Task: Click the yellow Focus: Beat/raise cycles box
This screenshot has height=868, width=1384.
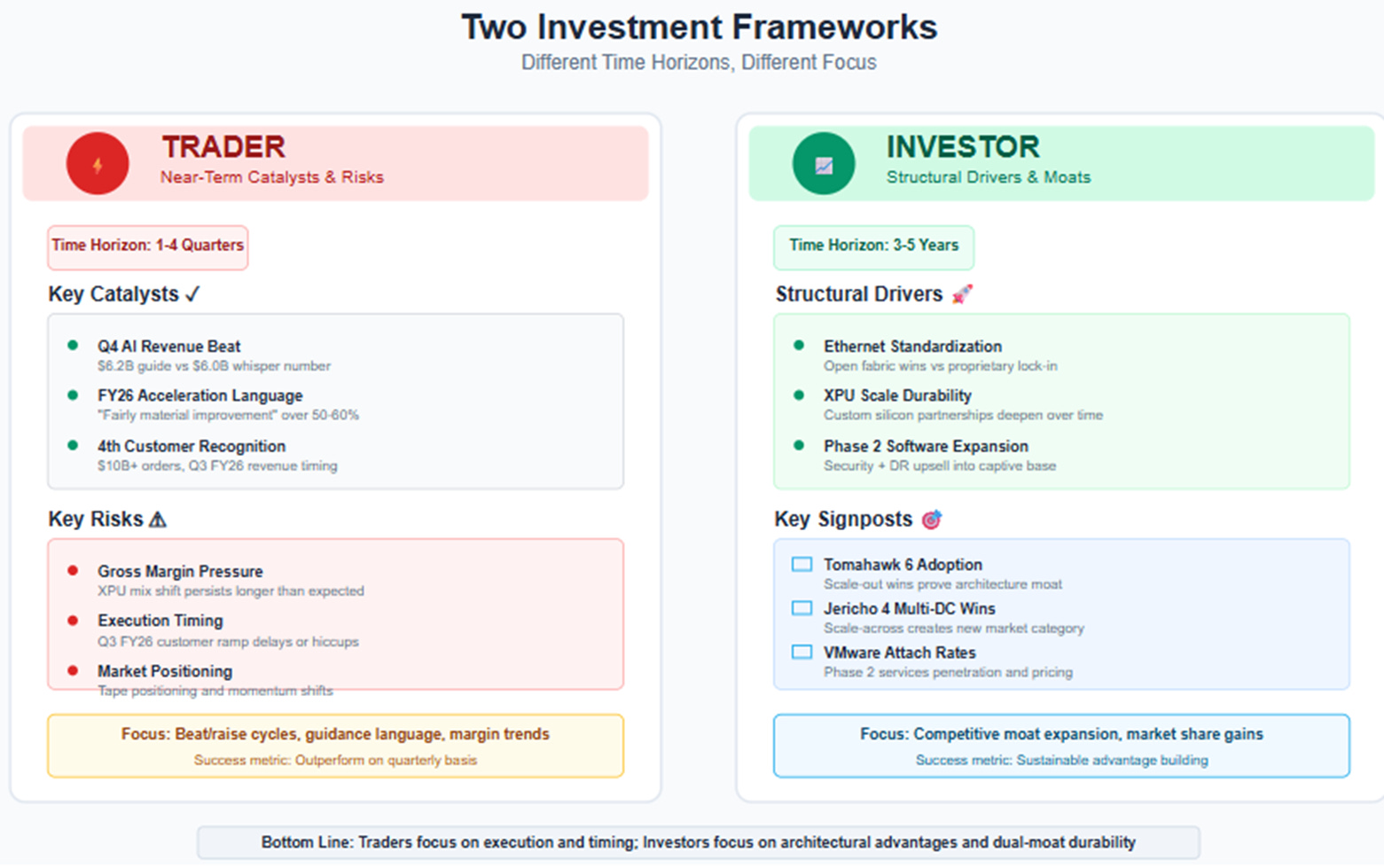Action: (x=336, y=746)
